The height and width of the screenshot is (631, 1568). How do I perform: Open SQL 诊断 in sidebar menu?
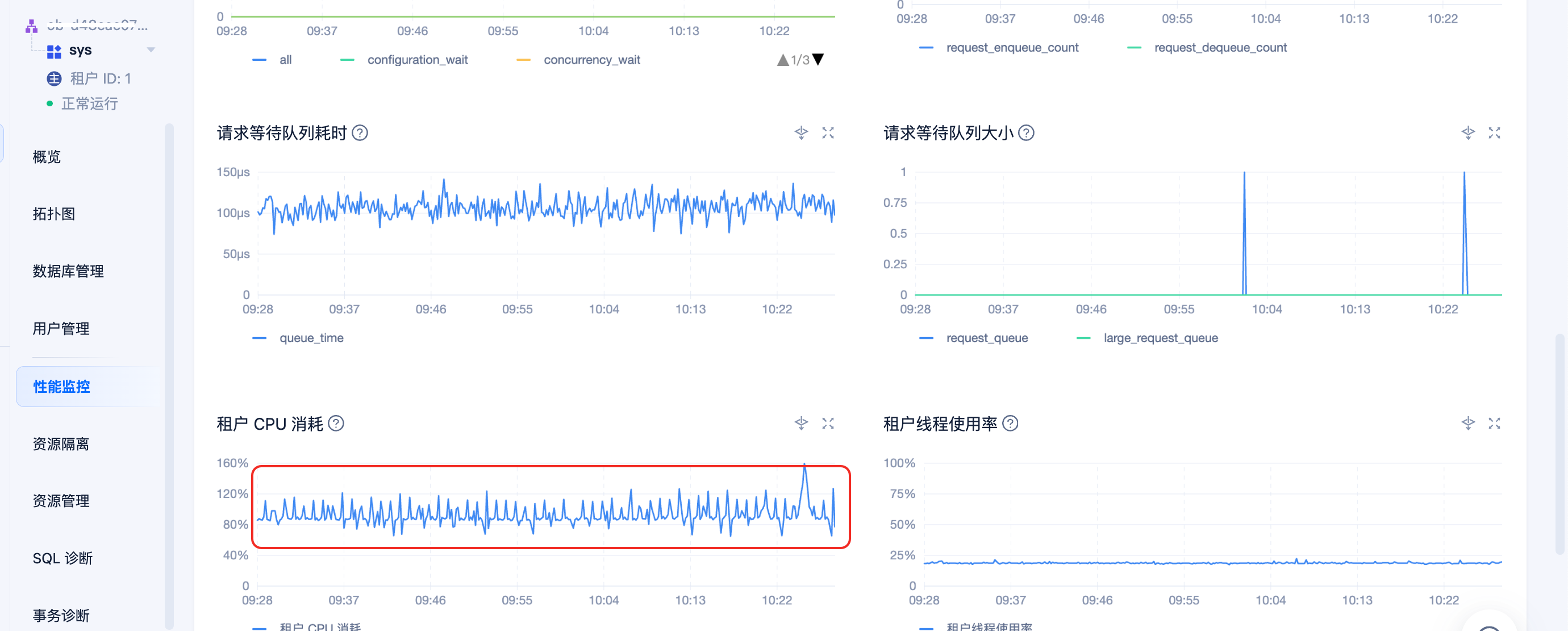pyautogui.click(x=62, y=558)
